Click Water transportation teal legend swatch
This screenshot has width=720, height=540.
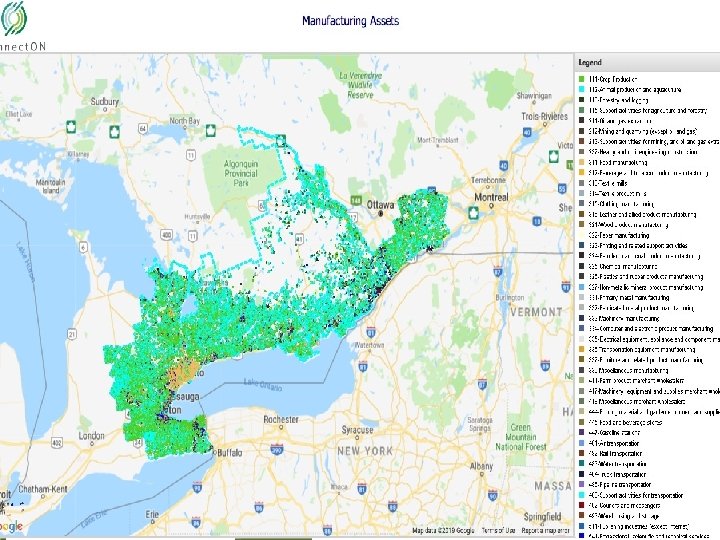[x=582, y=464]
